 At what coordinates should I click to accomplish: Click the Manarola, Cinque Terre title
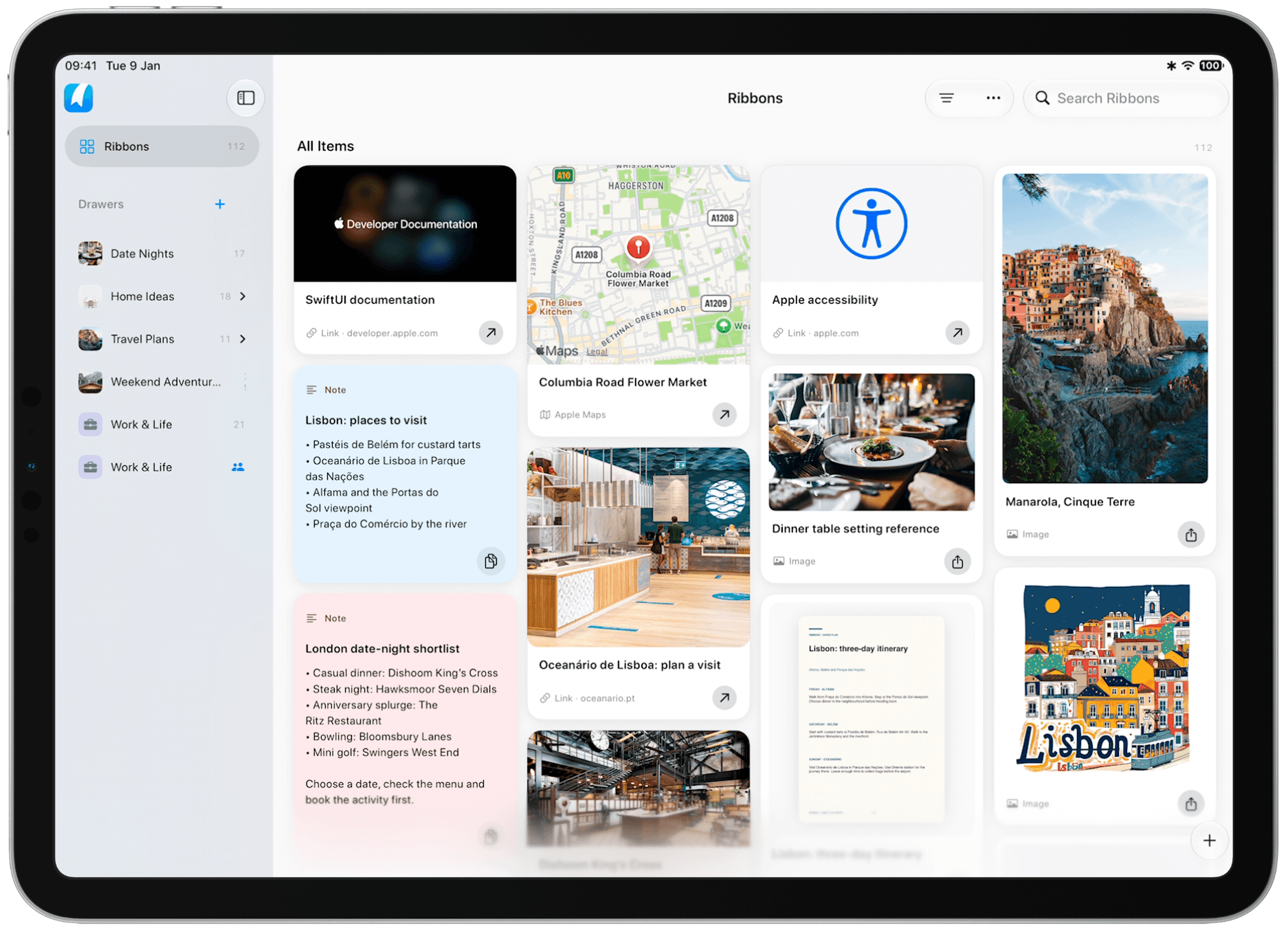coord(1069,502)
